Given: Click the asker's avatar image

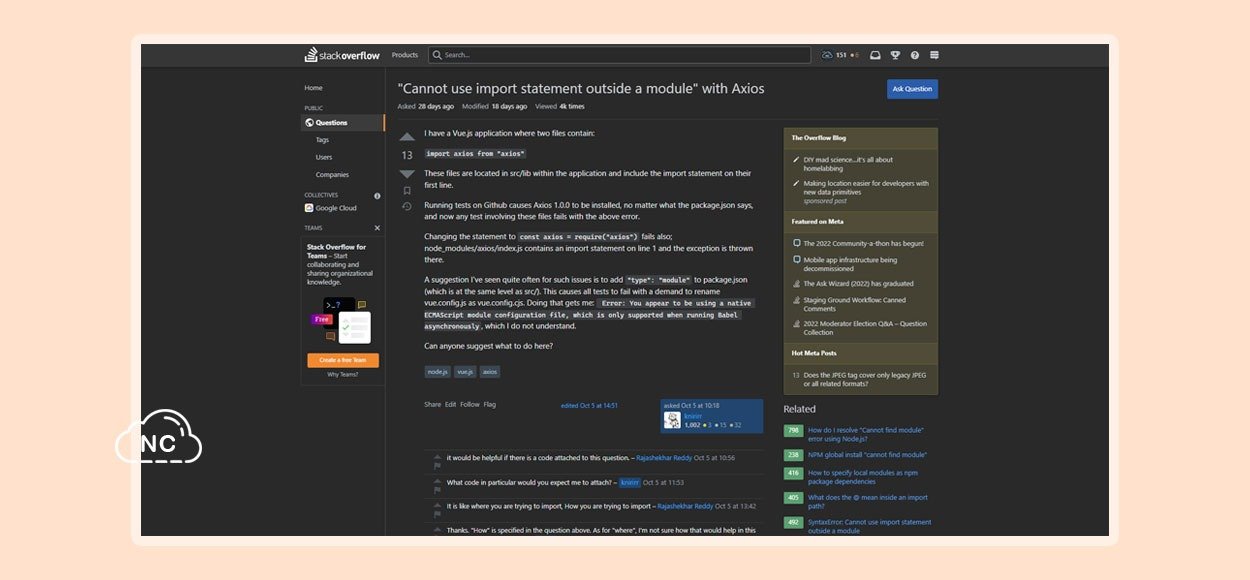Looking at the screenshot, I should point(672,420).
